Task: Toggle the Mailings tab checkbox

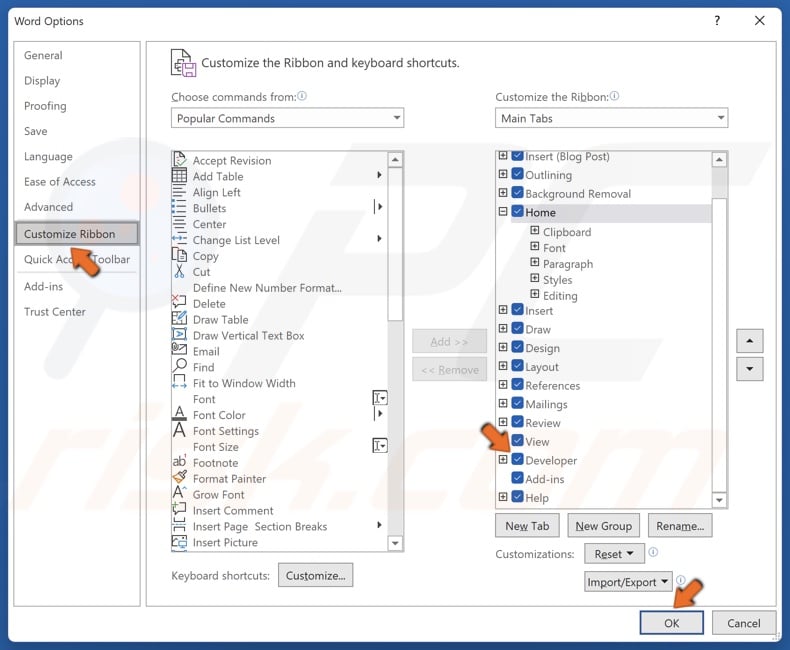Action: coord(517,403)
